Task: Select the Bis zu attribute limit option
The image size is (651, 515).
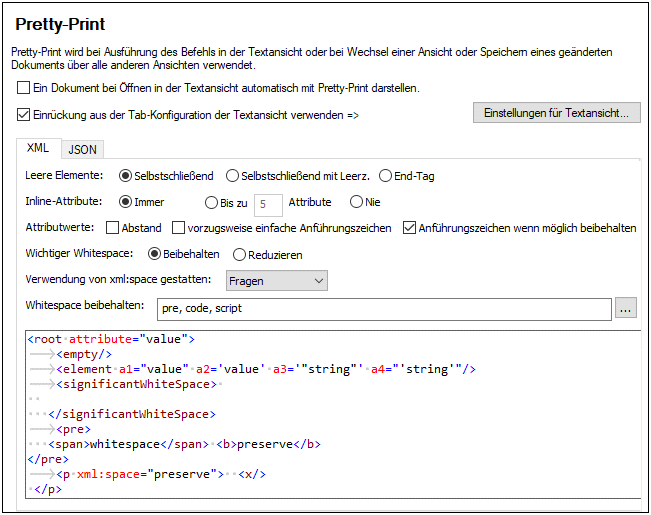Action: 211,203
